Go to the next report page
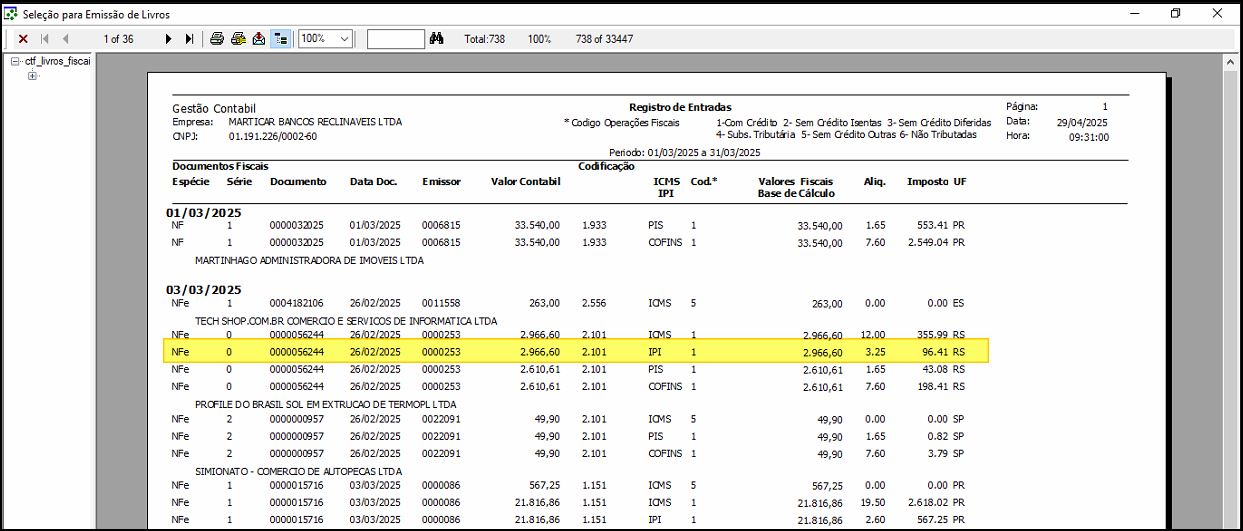 tap(169, 39)
